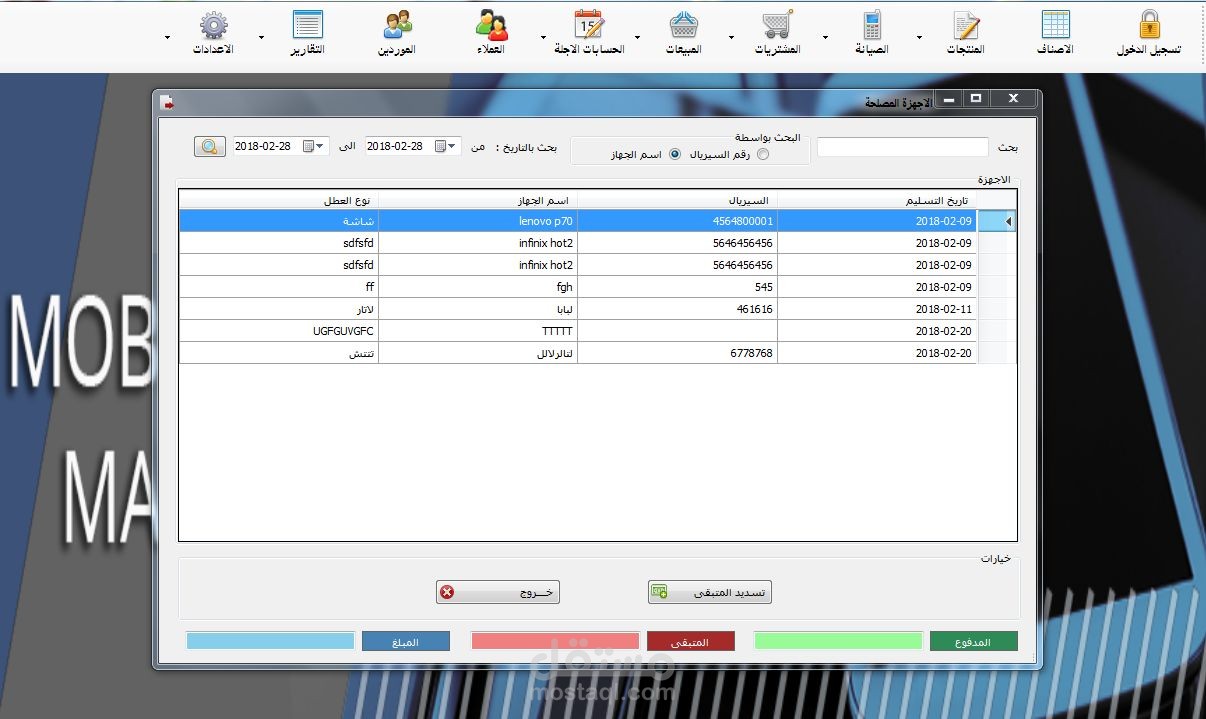Click the تسجيل الدخول toolbar label
Screen dimensions: 1206x719
click(1149, 50)
